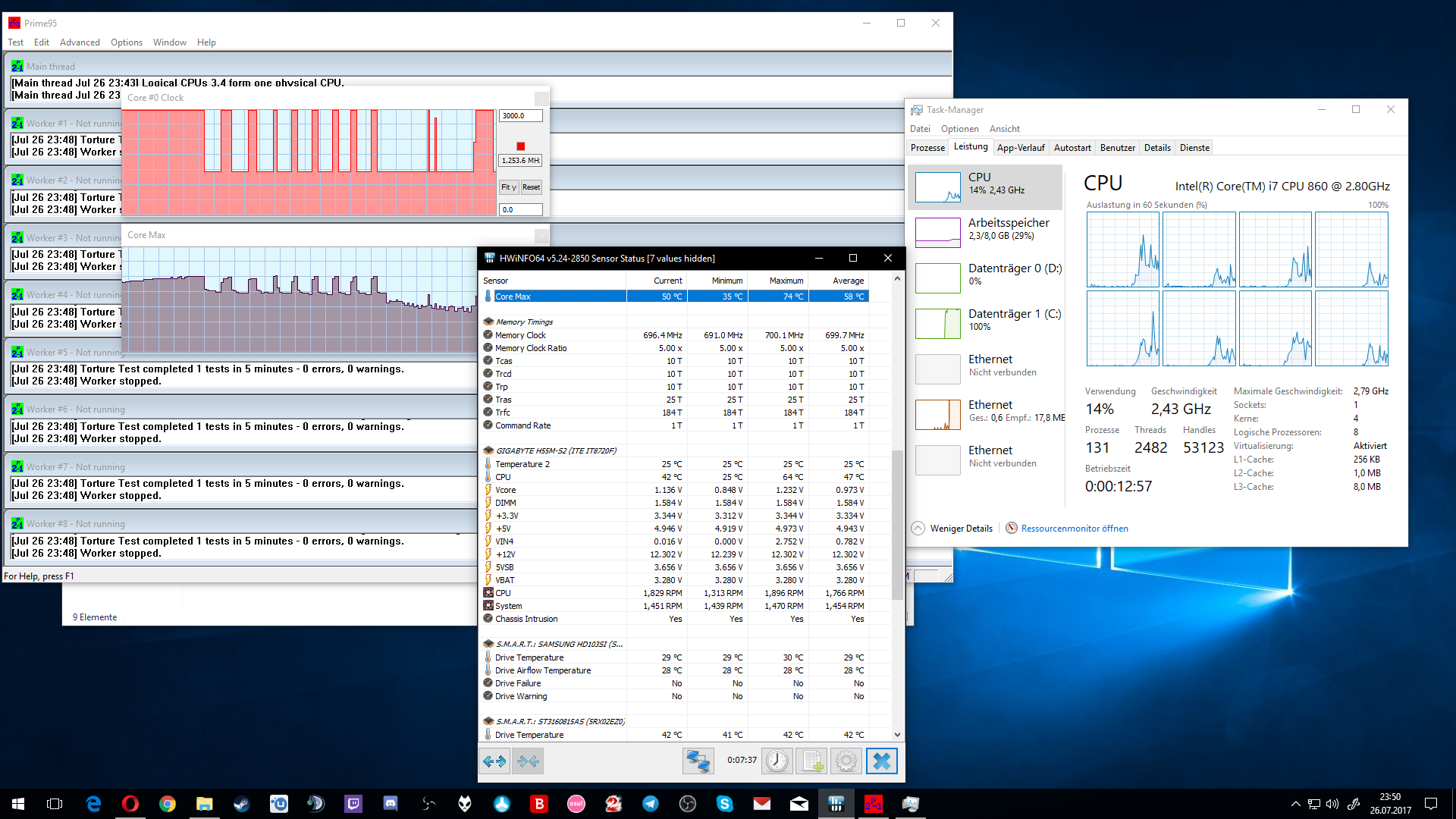Open the Details tab in Task Manager
Screen dimensions: 1456x819
[x=1157, y=148]
